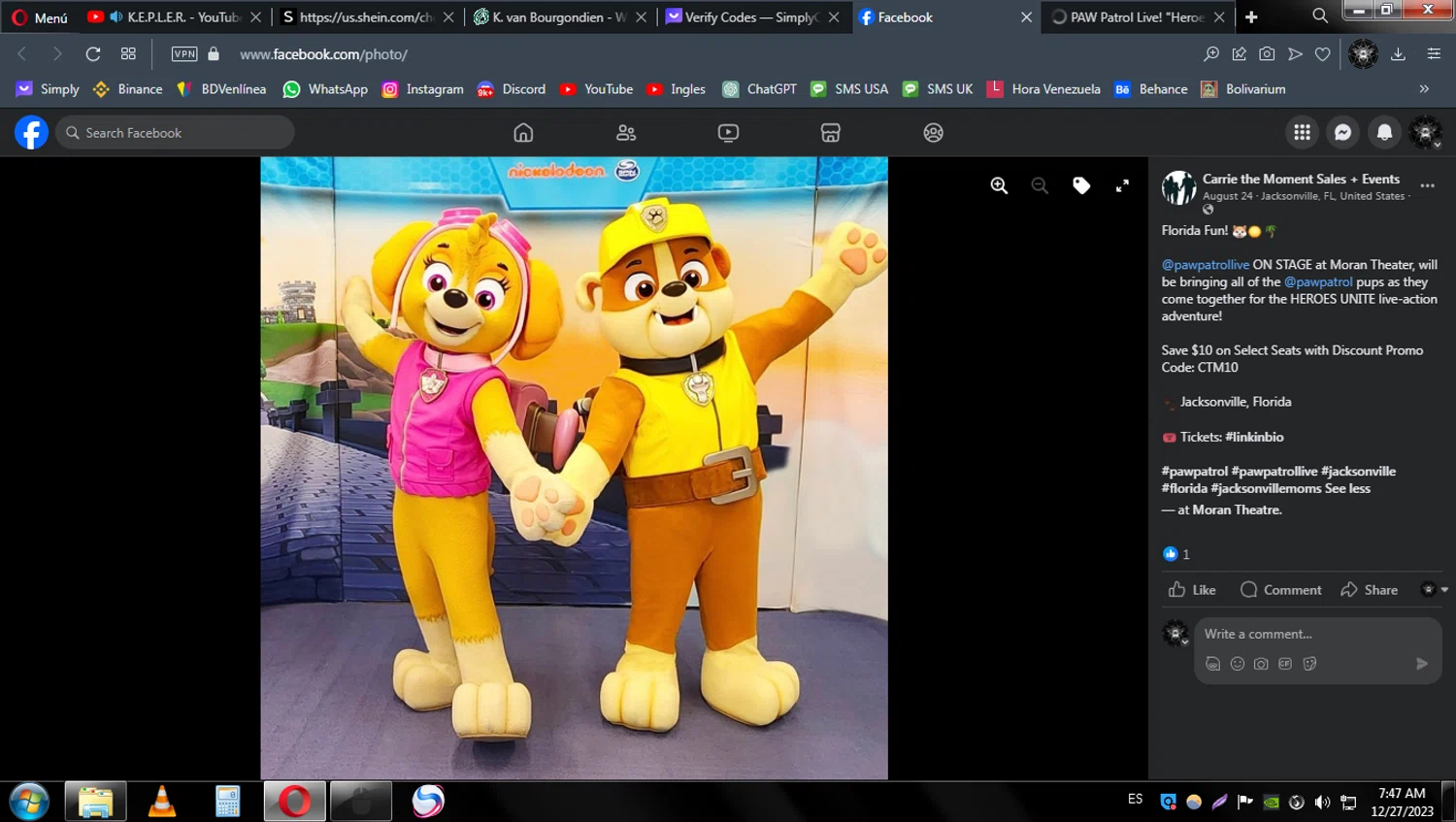1456x822 pixels.
Task: Reload the page in Opera
Action: pos(93,54)
